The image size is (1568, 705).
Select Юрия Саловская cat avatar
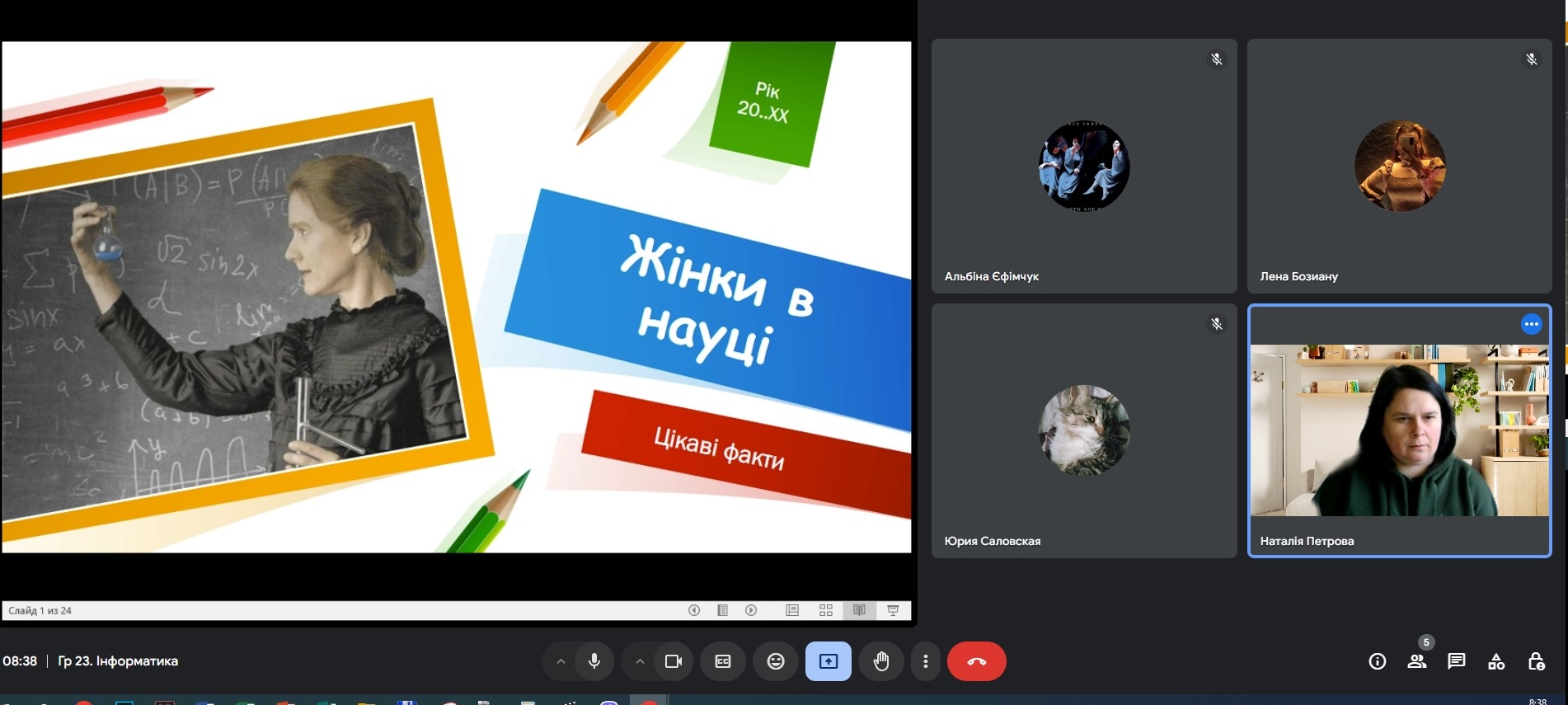tap(1084, 430)
